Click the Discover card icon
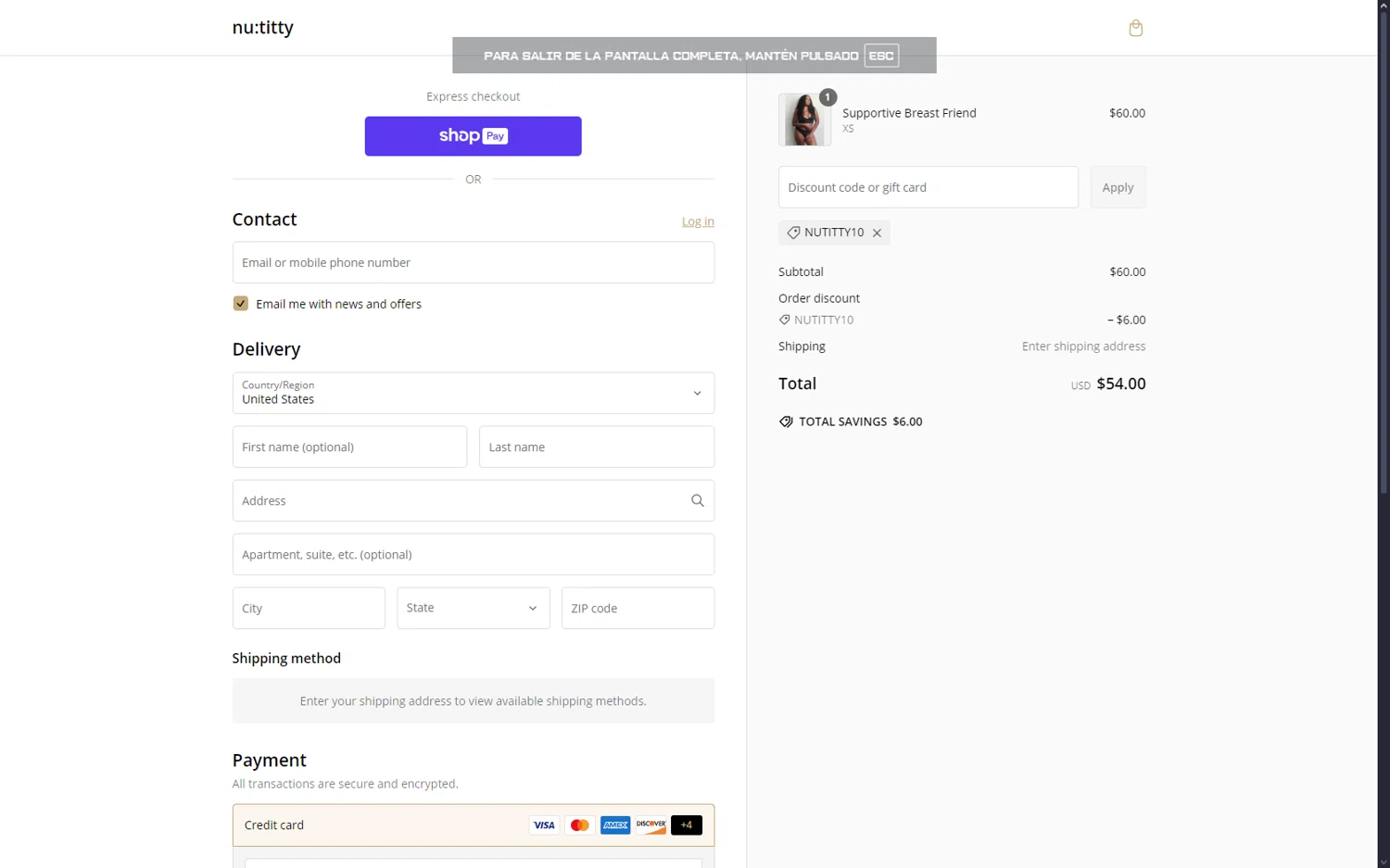Screen dimensions: 1390x868 click(651, 824)
